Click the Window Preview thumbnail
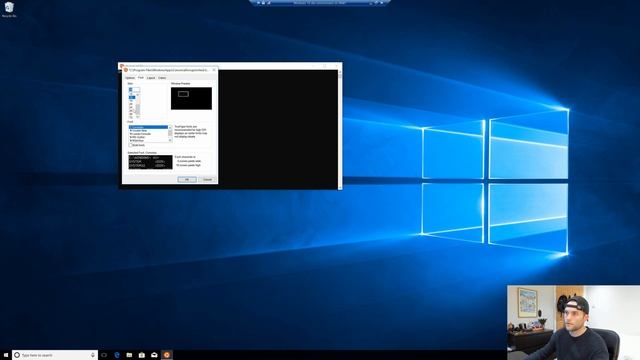The image size is (640, 360). click(191, 98)
